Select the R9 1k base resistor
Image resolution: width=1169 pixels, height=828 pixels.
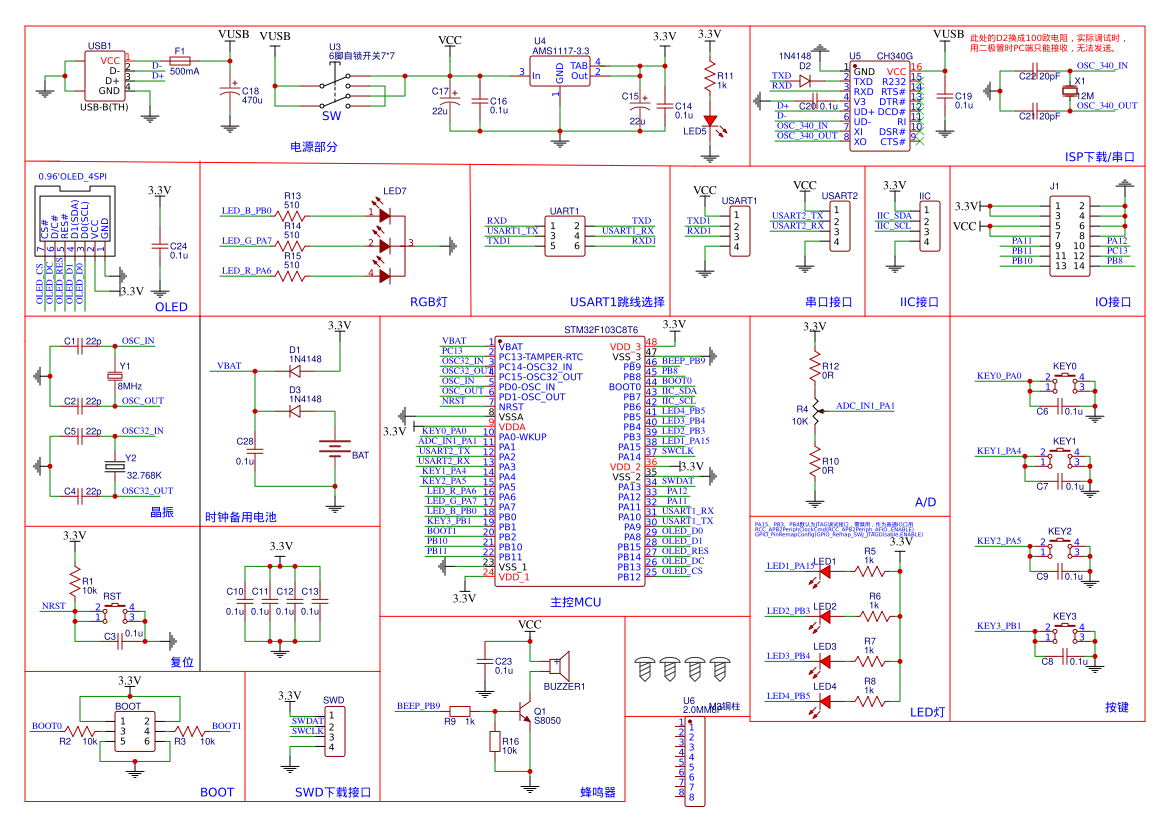(460, 711)
